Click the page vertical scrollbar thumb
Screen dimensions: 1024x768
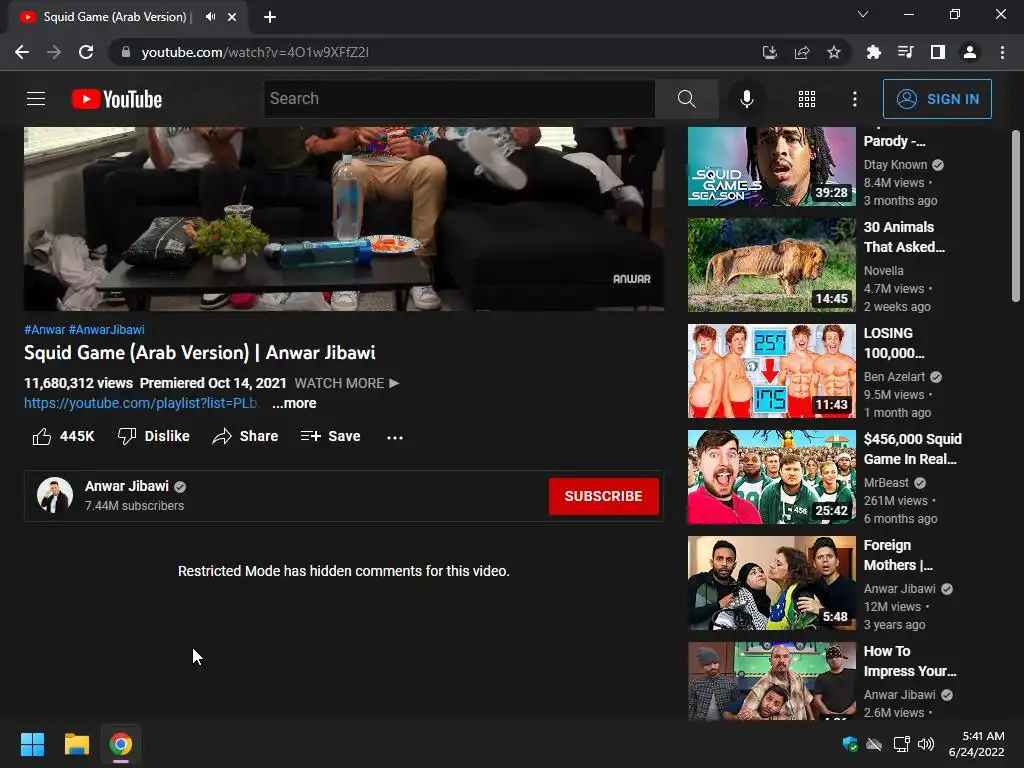pos(1016,216)
